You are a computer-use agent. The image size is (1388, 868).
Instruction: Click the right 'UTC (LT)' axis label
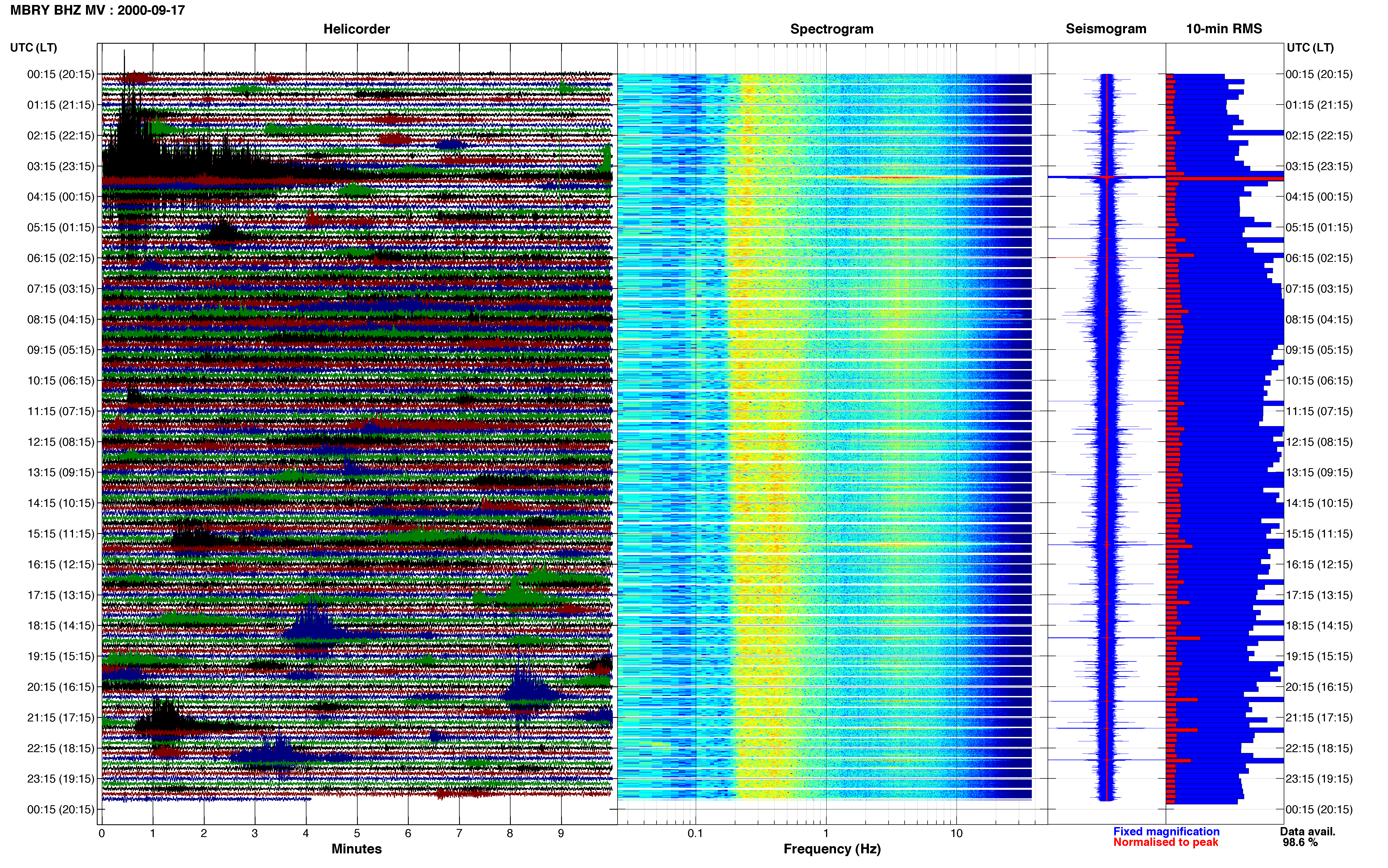(1310, 48)
